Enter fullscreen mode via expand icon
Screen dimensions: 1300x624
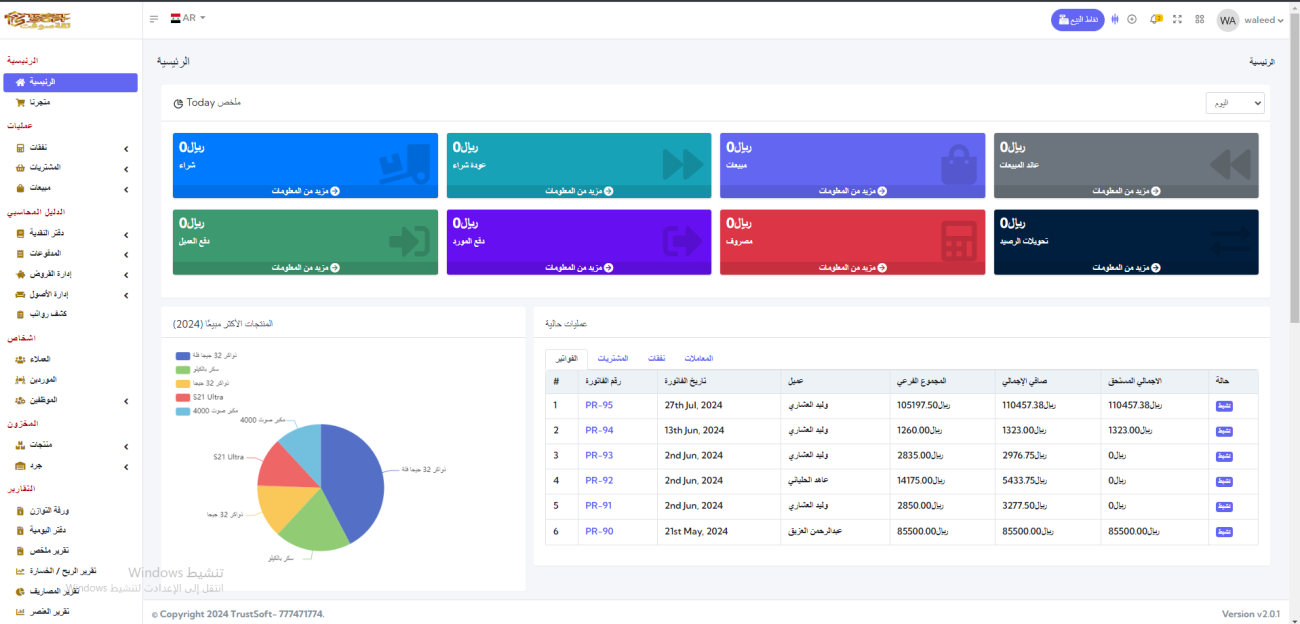pyautogui.click(x=1177, y=19)
